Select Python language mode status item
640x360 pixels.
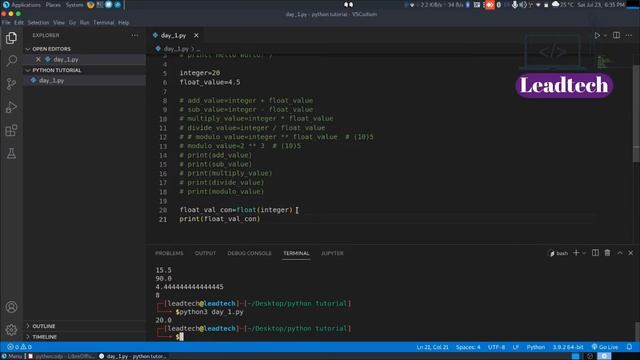(x=536, y=347)
